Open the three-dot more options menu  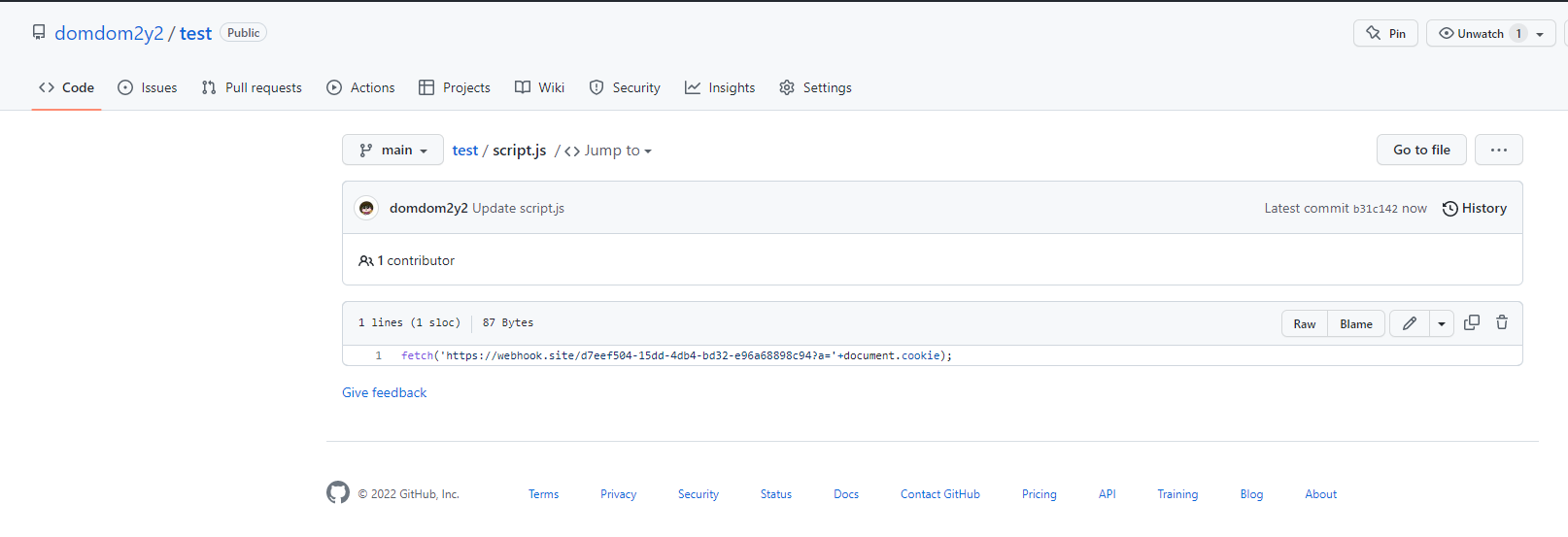1499,150
